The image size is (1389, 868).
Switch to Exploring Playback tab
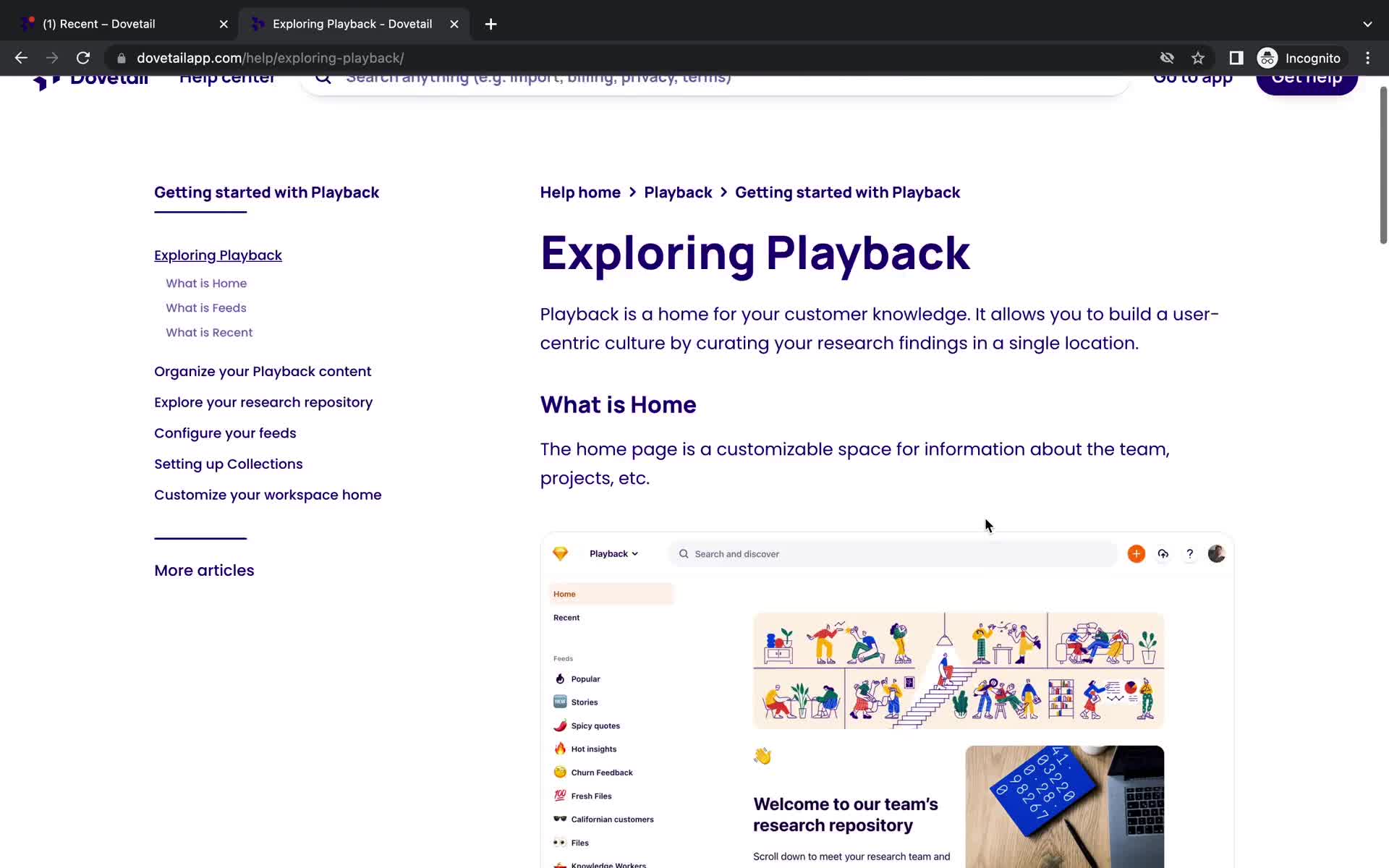(x=353, y=23)
